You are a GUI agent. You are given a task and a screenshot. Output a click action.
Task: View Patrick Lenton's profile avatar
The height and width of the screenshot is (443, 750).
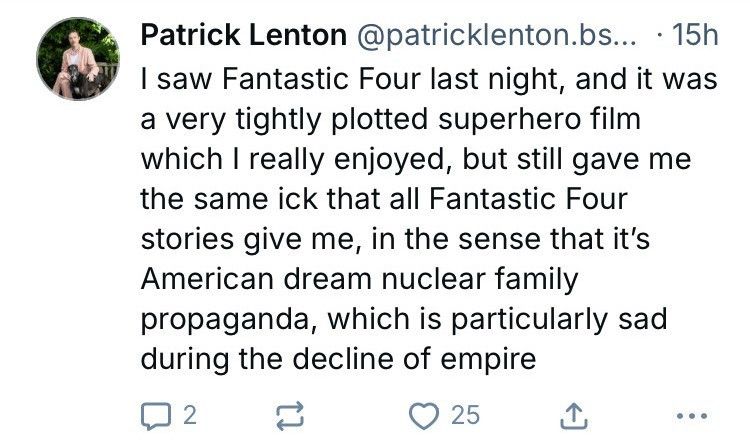(78, 58)
